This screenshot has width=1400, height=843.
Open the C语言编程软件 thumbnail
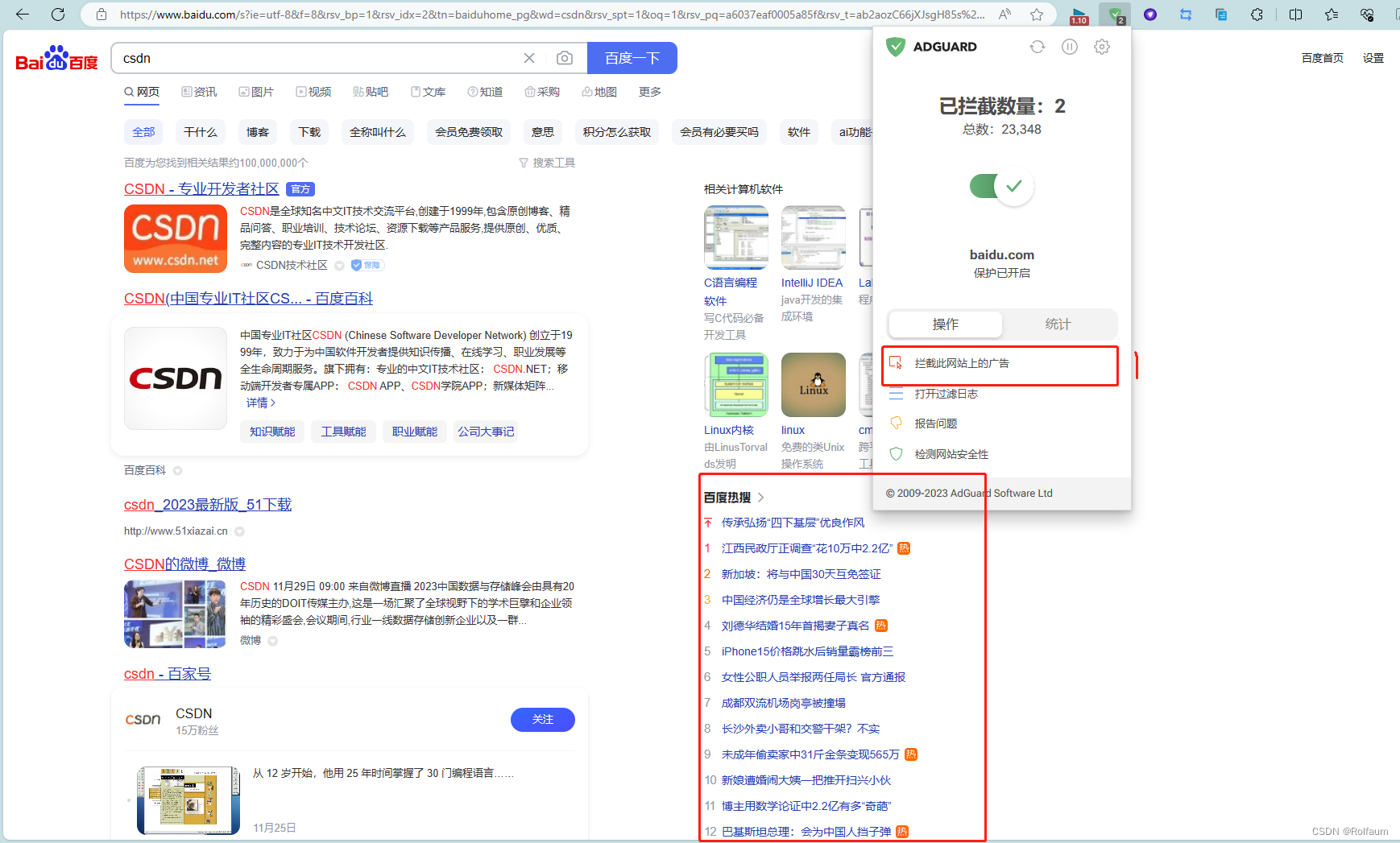(x=736, y=238)
